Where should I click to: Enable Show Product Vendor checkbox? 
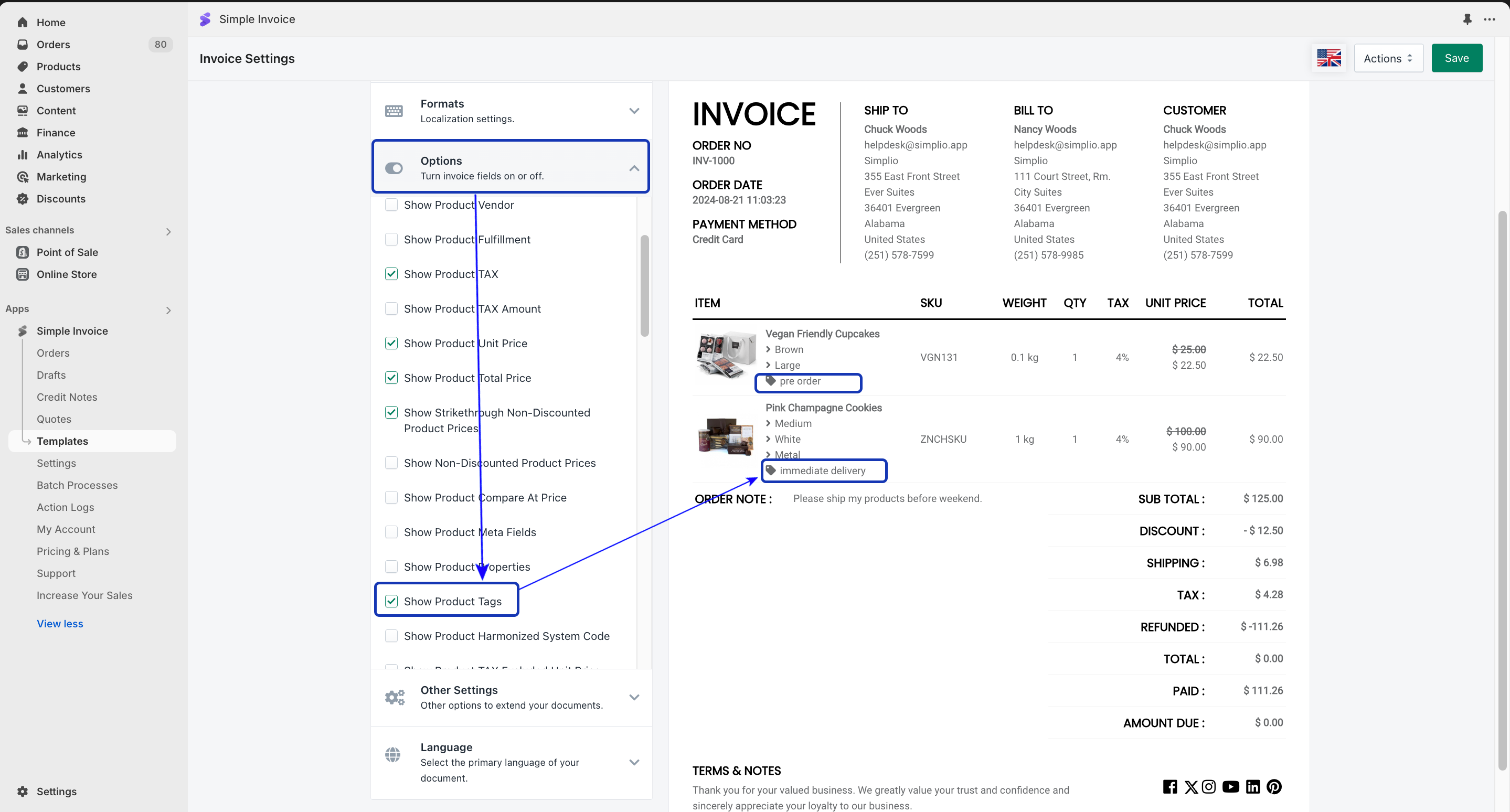(x=391, y=205)
